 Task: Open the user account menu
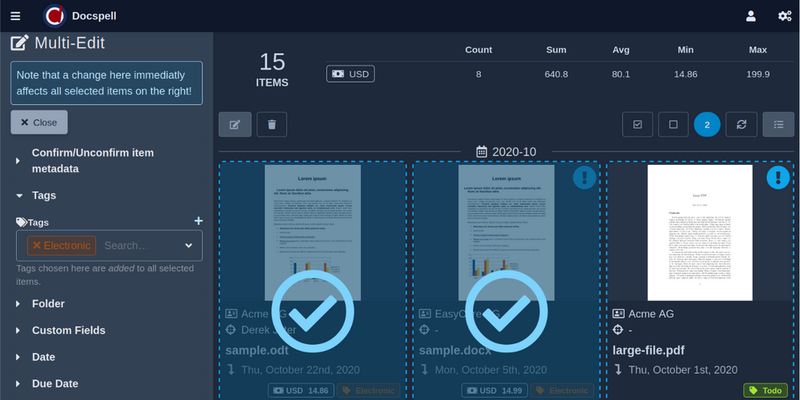[x=751, y=16]
